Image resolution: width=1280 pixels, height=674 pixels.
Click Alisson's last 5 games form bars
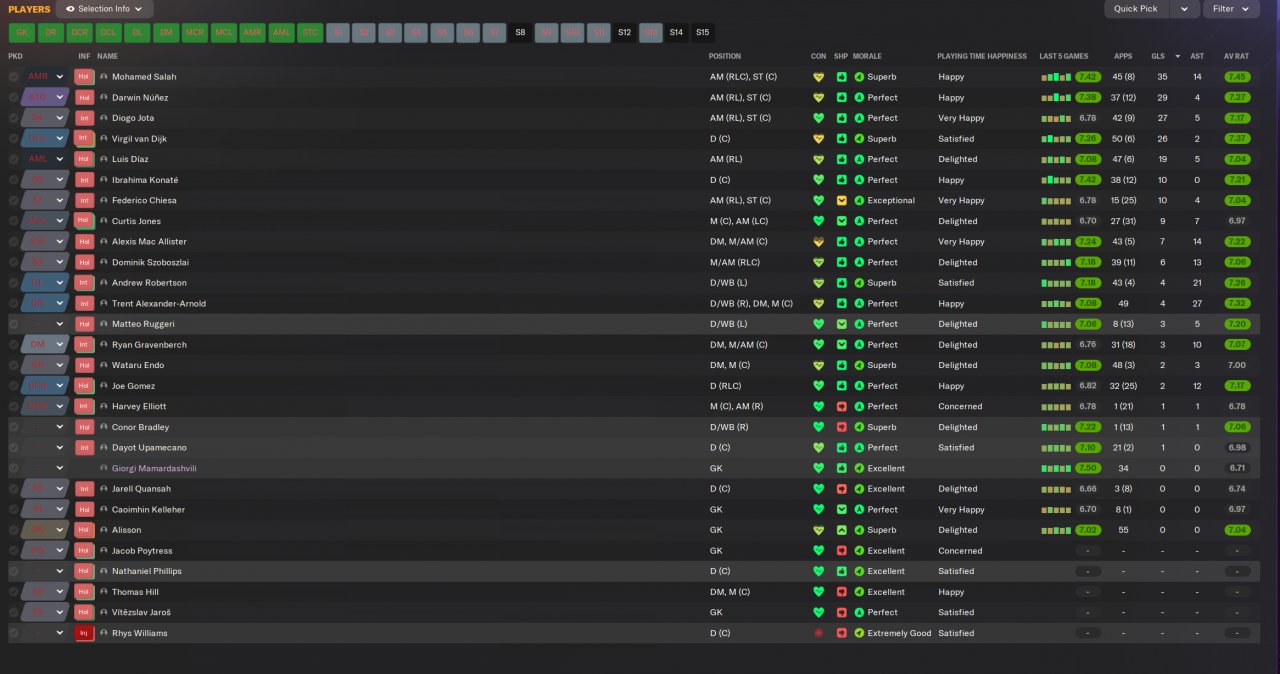[x=1056, y=530]
